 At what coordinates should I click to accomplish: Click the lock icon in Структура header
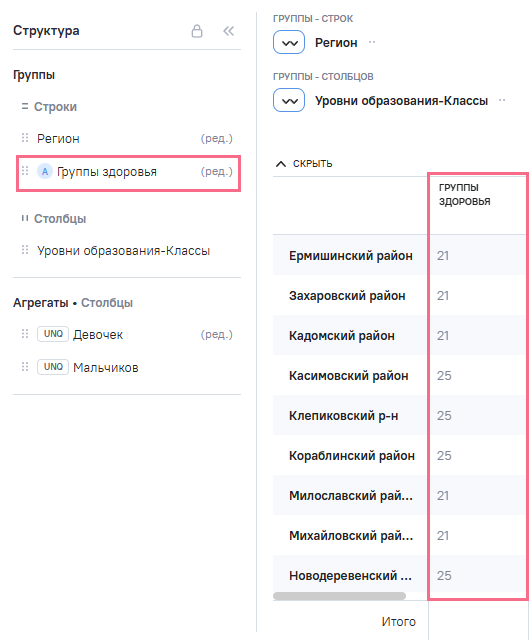coord(197,31)
